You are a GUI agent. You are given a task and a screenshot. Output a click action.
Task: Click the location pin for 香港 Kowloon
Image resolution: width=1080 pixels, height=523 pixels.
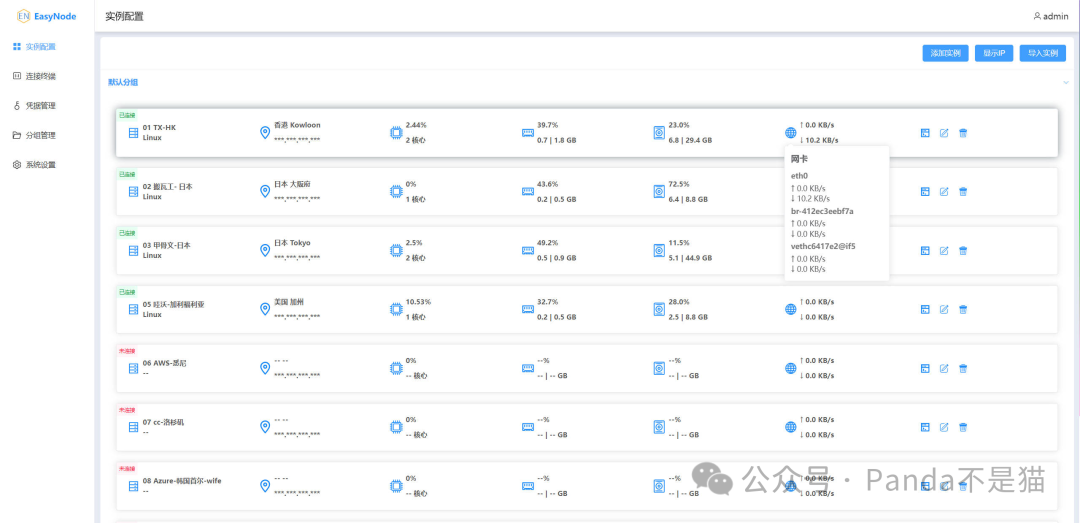[264, 132]
